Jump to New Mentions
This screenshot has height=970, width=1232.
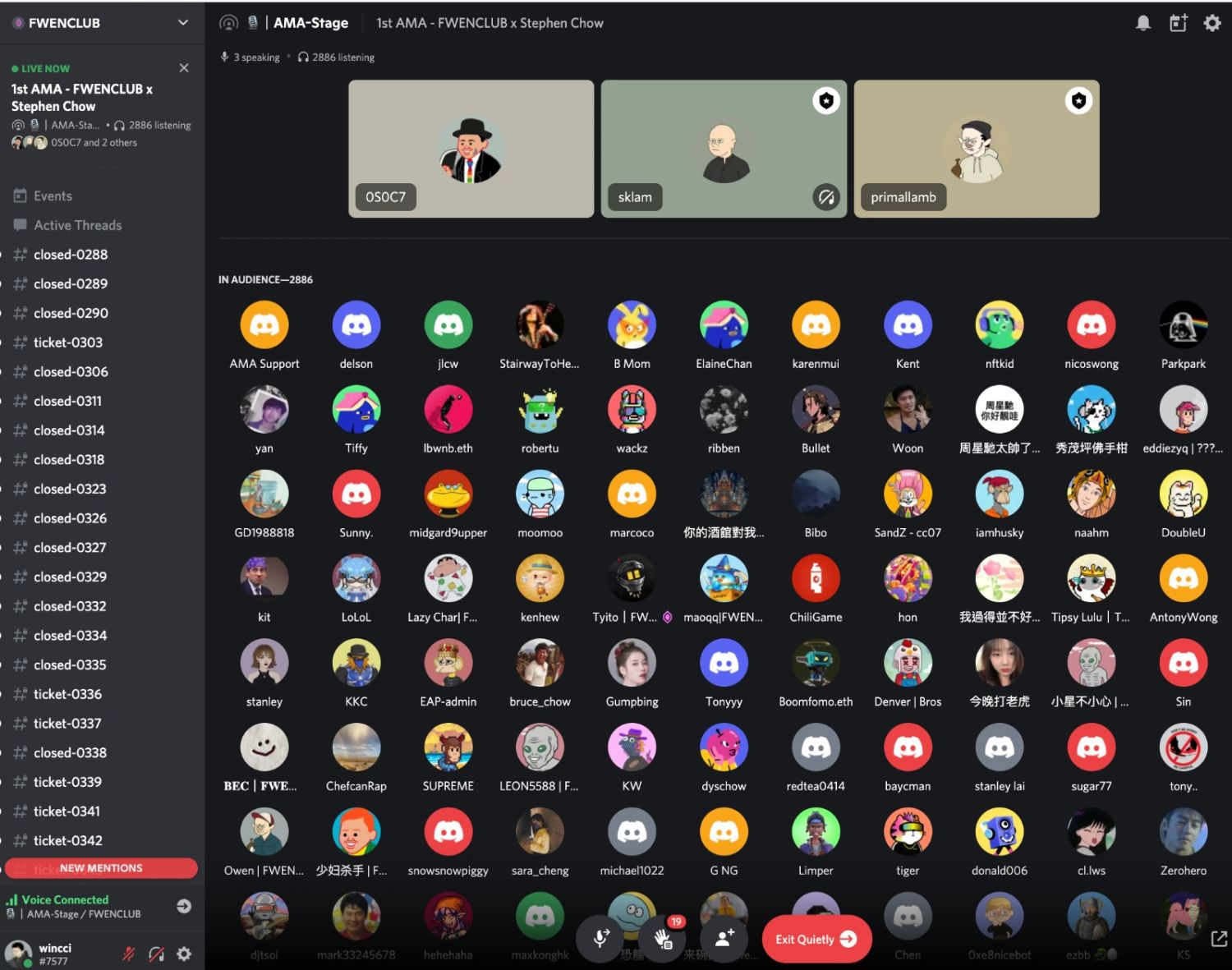(101, 868)
